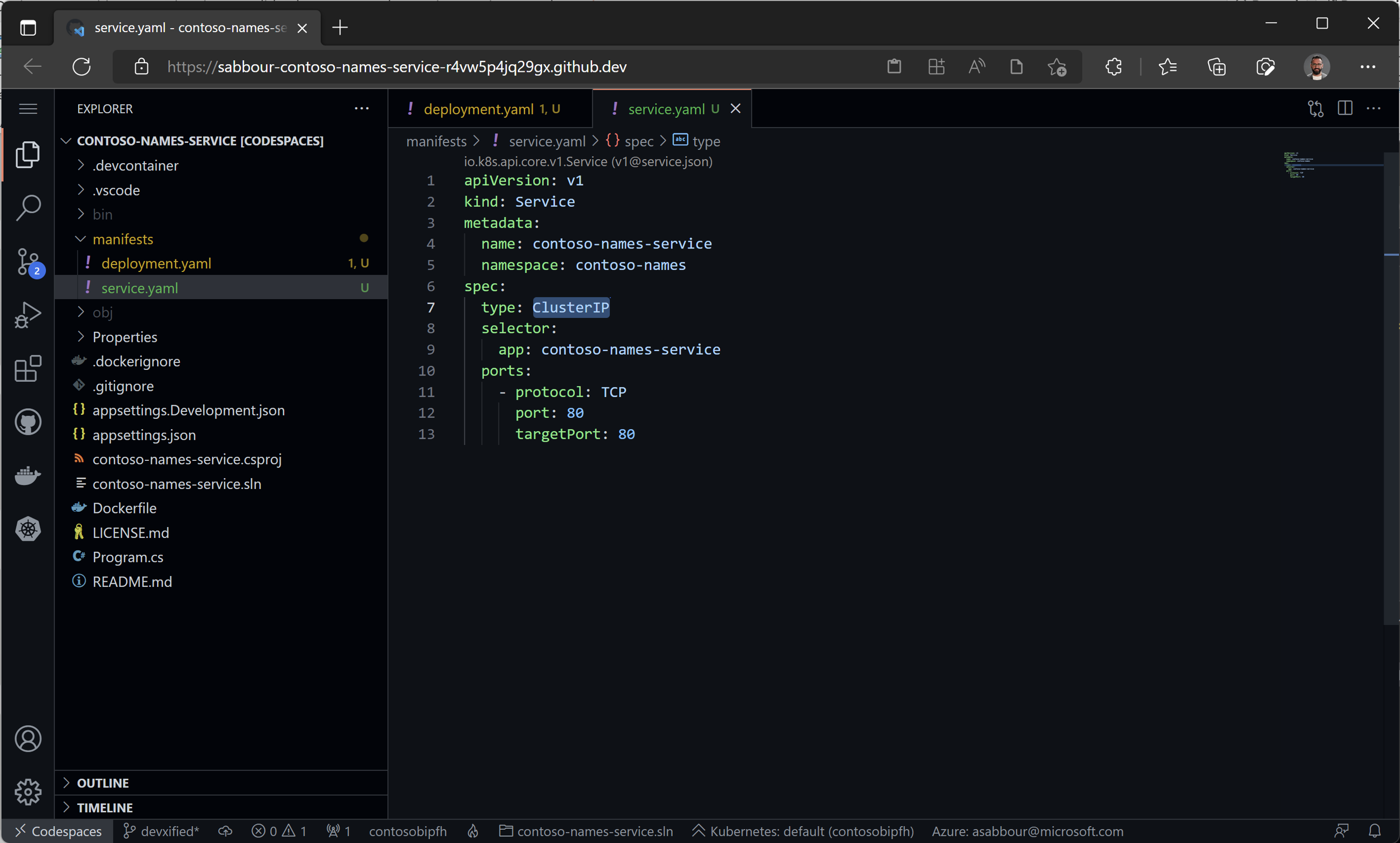Toggle split editor right
Viewport: 1400px width, 843px height.
point(1344,109)
